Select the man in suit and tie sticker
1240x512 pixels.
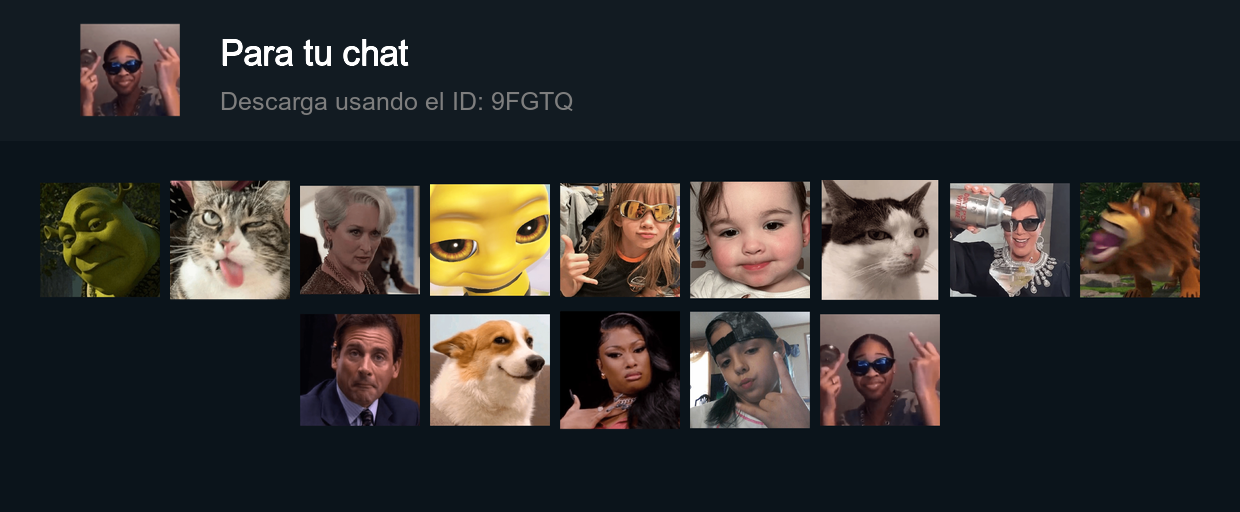(360, 370)
